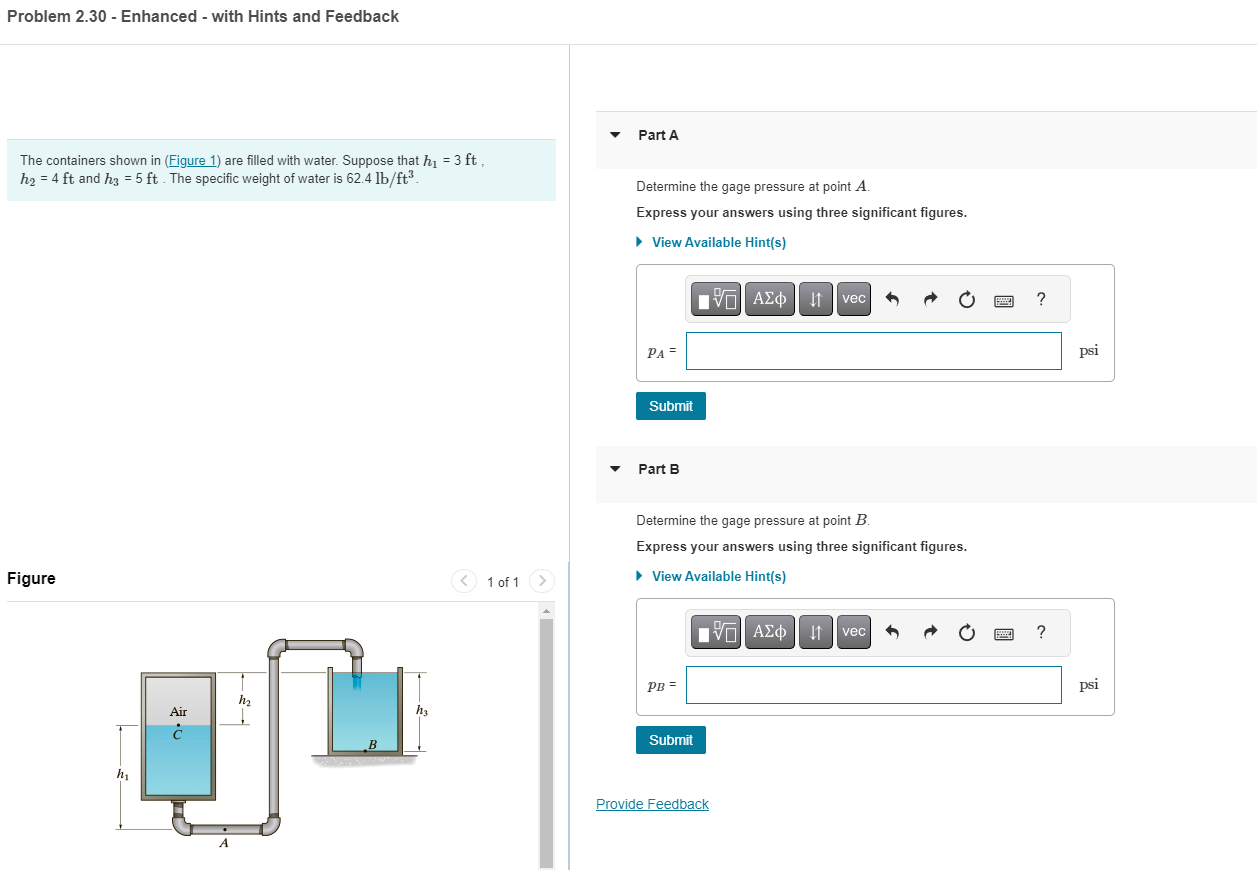Expand View Available Hint(s) under Part A
Image resolution: width=1257 pixels, height=870 pixels.
tap(711, 242)
